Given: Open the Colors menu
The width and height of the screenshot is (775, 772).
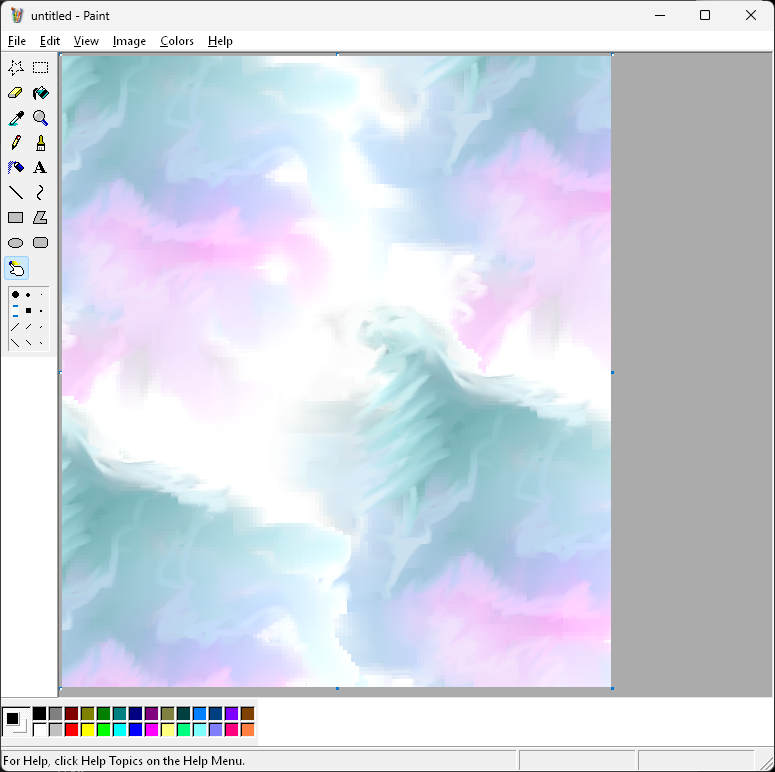Looking at the screenshot, I should (176, 41).
